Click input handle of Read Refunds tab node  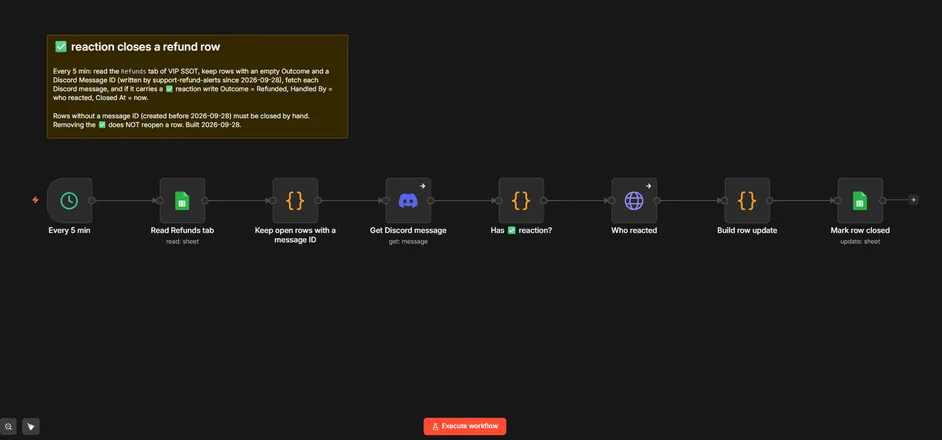pos(160,201)
